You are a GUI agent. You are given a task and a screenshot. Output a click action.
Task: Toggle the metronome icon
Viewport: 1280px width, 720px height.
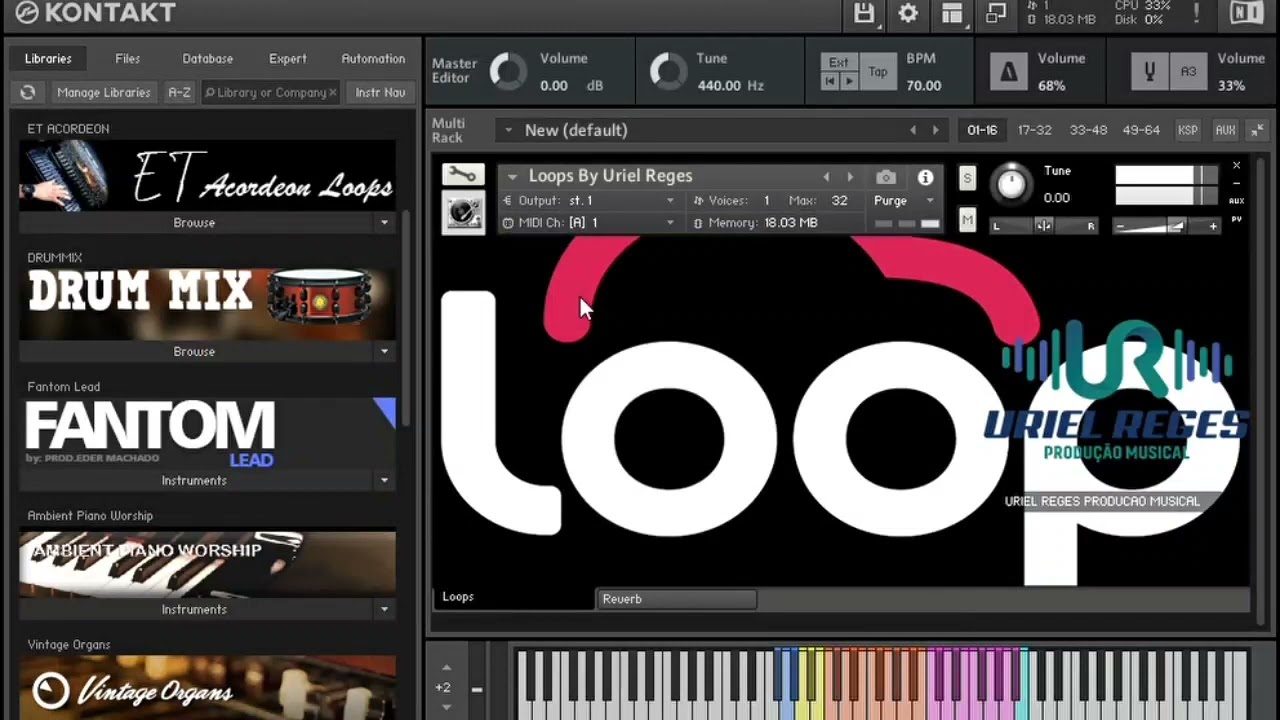tap(1008, 71)
